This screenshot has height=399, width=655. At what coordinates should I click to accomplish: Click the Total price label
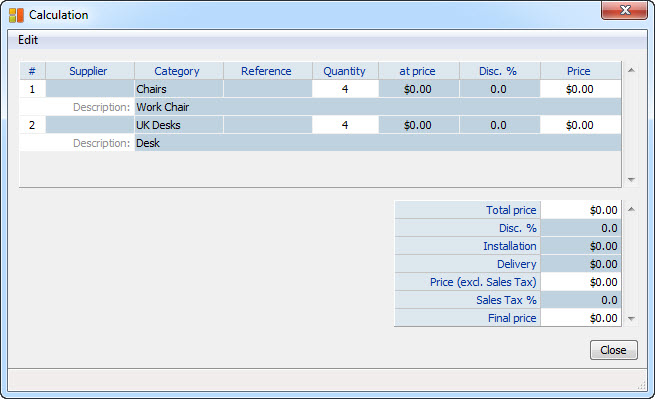pos(511,210)
